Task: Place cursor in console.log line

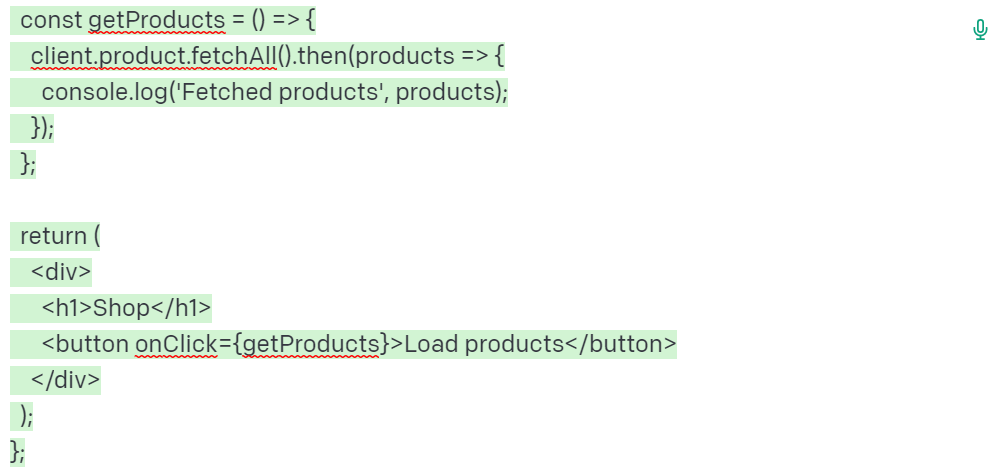Action: (x=259, y=93)
